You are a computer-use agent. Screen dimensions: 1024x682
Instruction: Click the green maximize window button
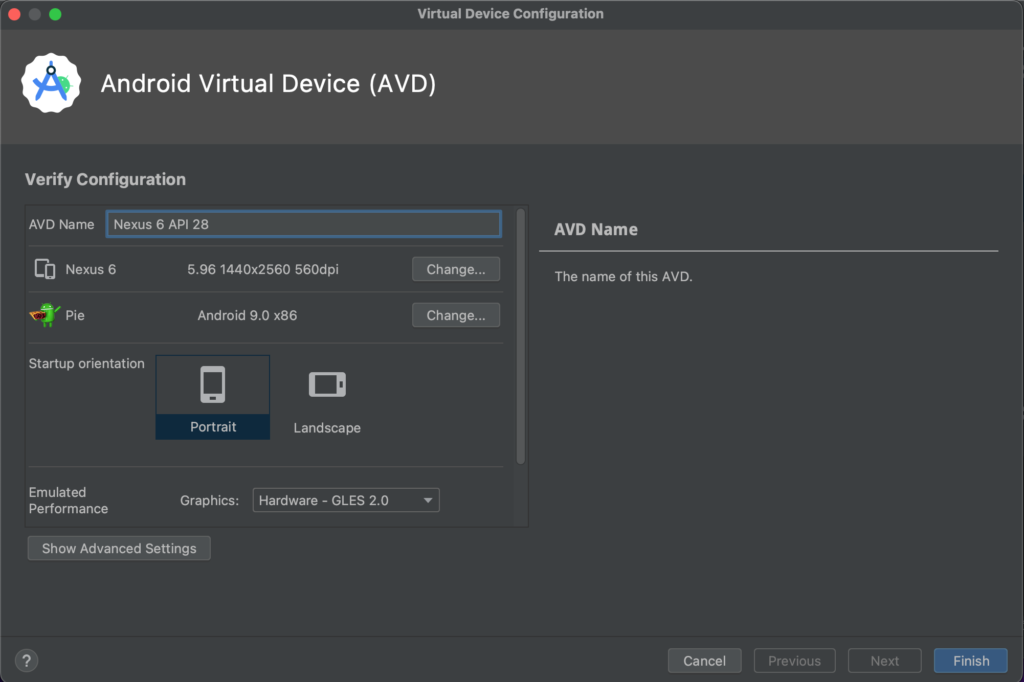56,14
